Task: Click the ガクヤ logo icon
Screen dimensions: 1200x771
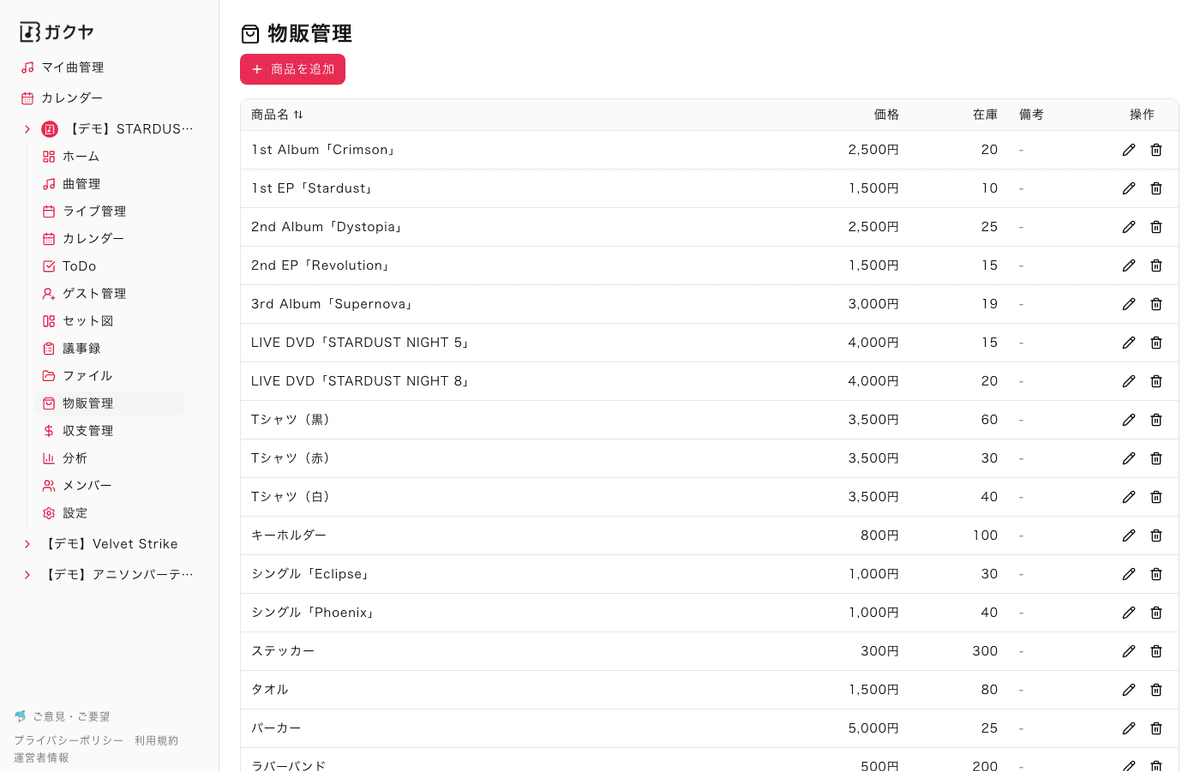Action: click(x=30, y=32)
